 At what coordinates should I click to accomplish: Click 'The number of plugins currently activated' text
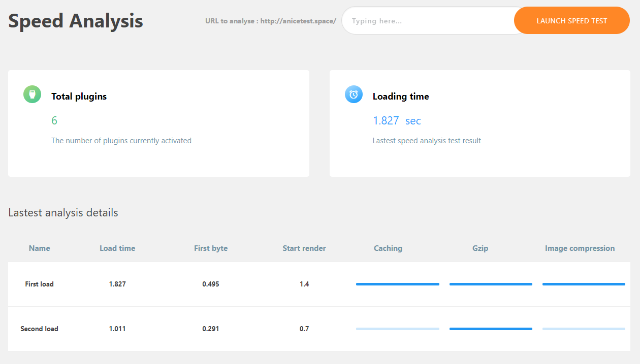click(x=121, y=140)
